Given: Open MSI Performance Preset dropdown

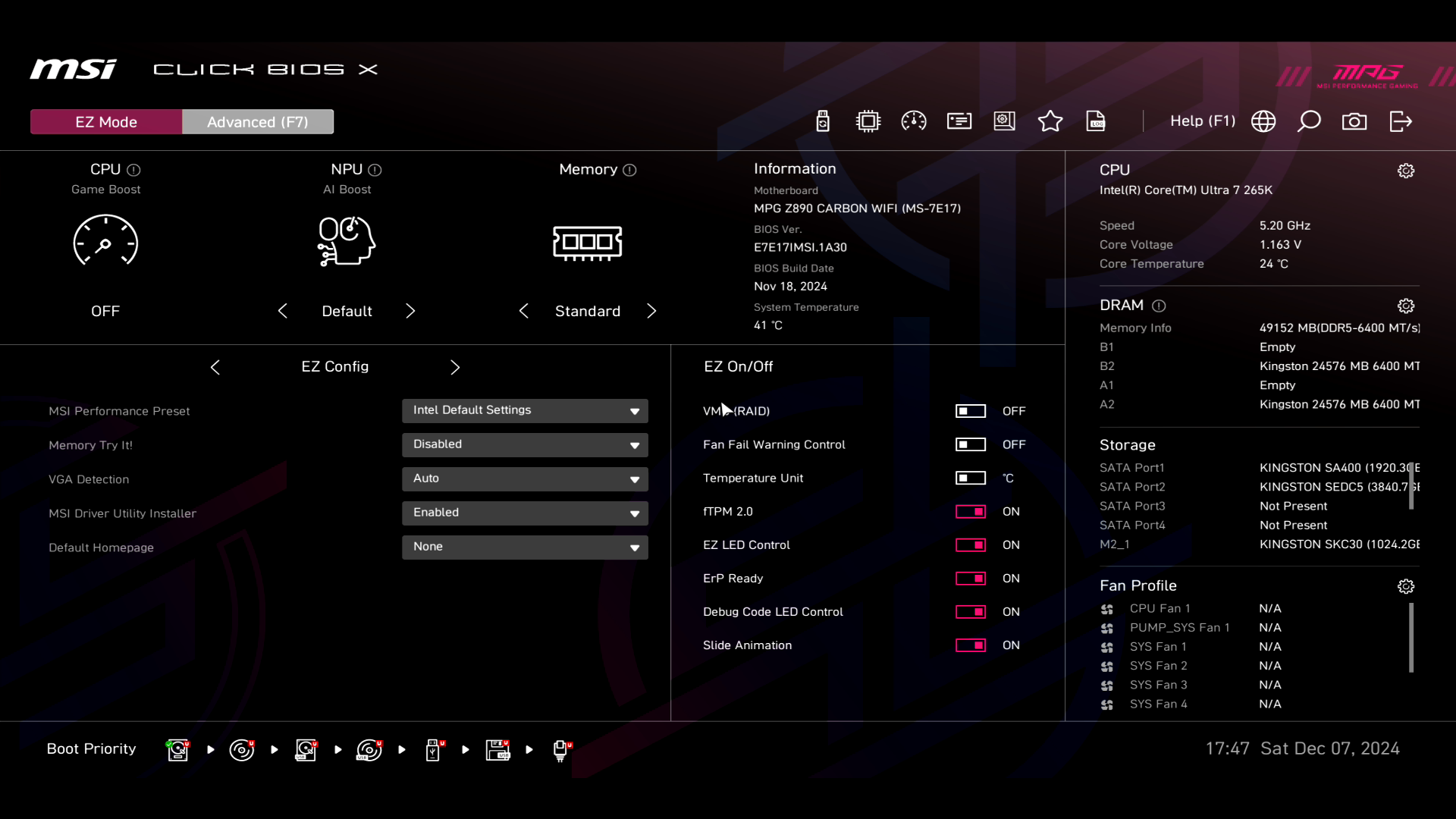Looking at the screenshot, I should click(x=525, y=411).
